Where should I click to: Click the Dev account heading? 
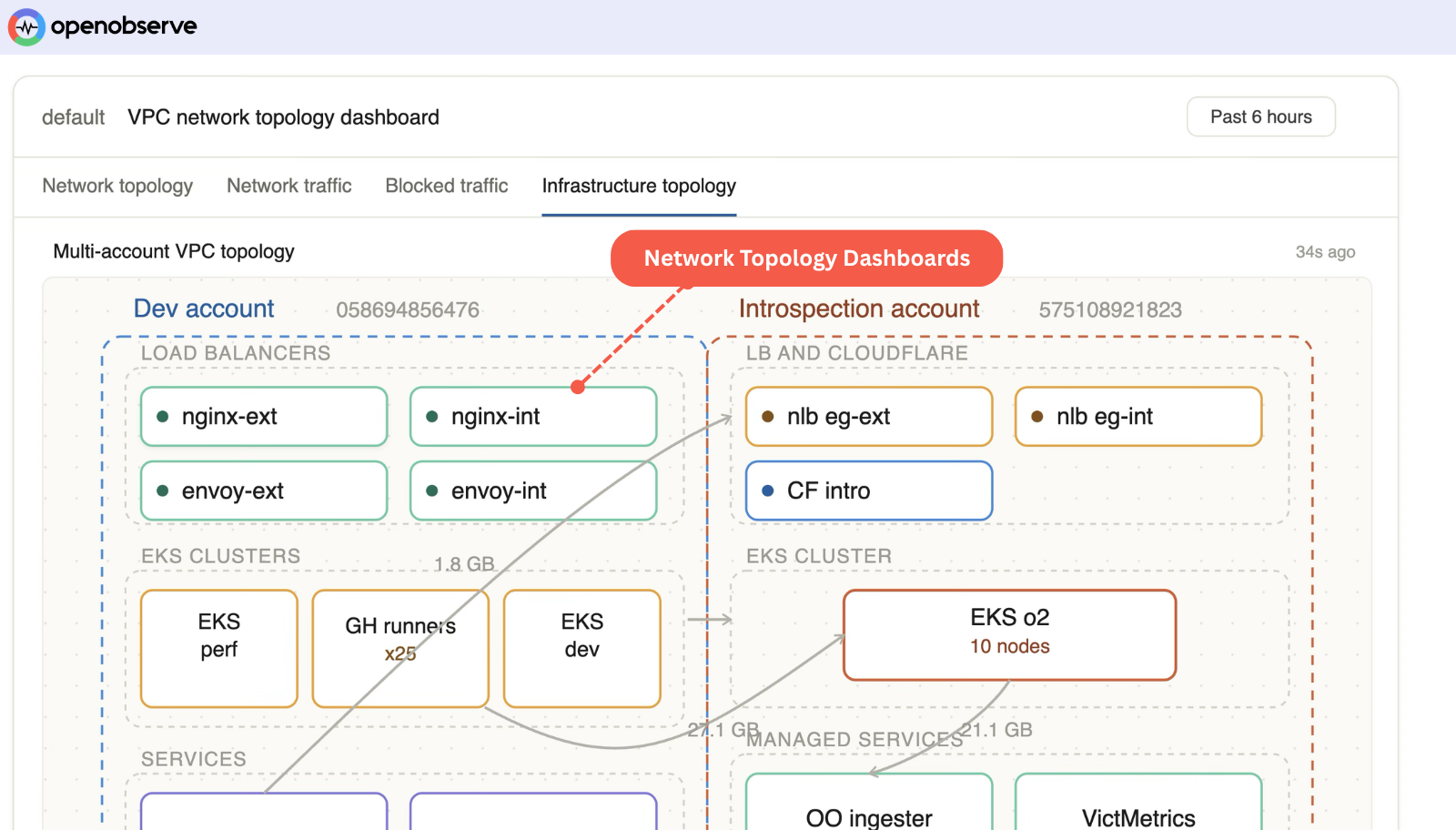[204, 309]
